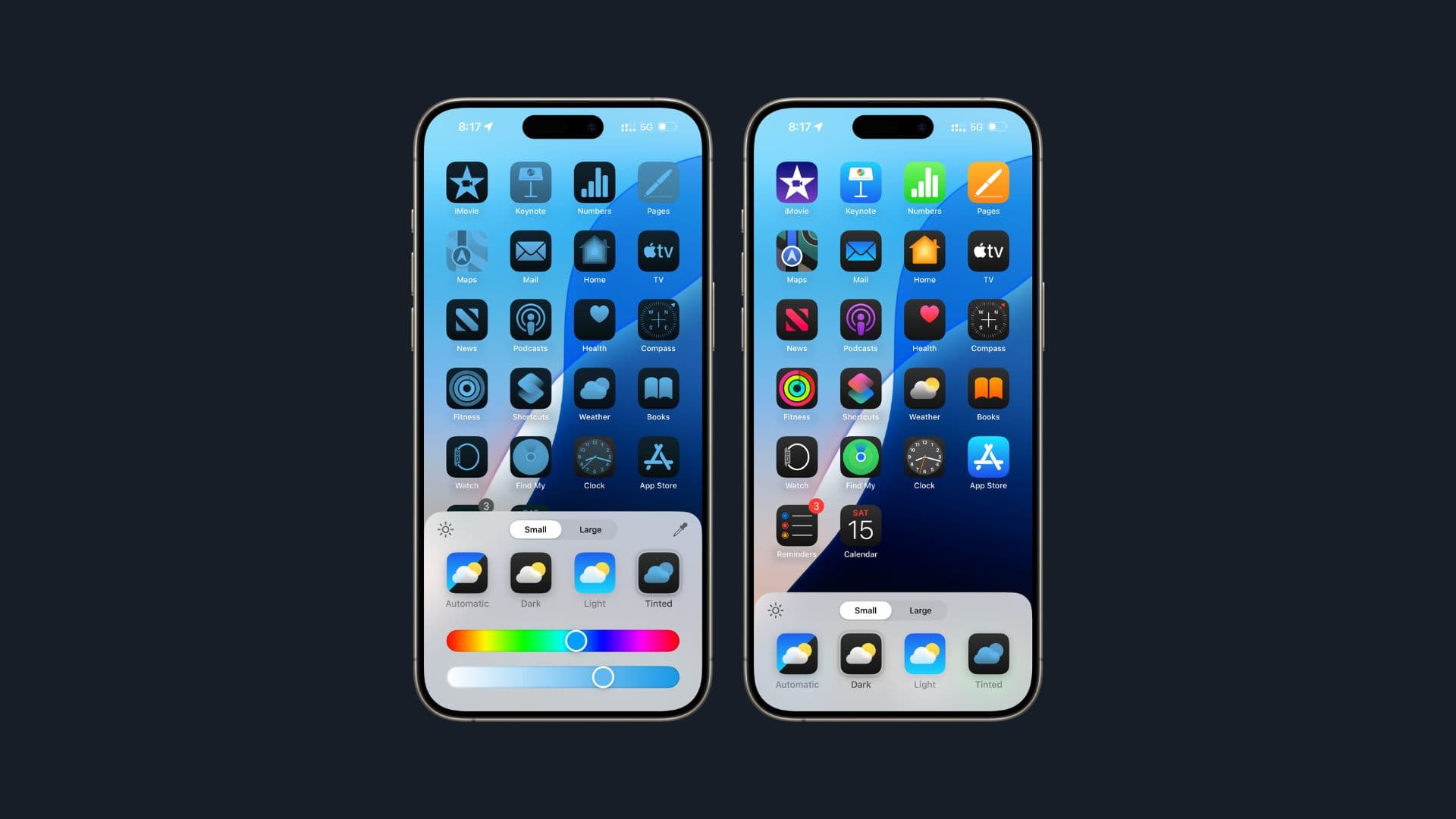Open the brightness/appearance settings panel

click(x=447, y=529)
